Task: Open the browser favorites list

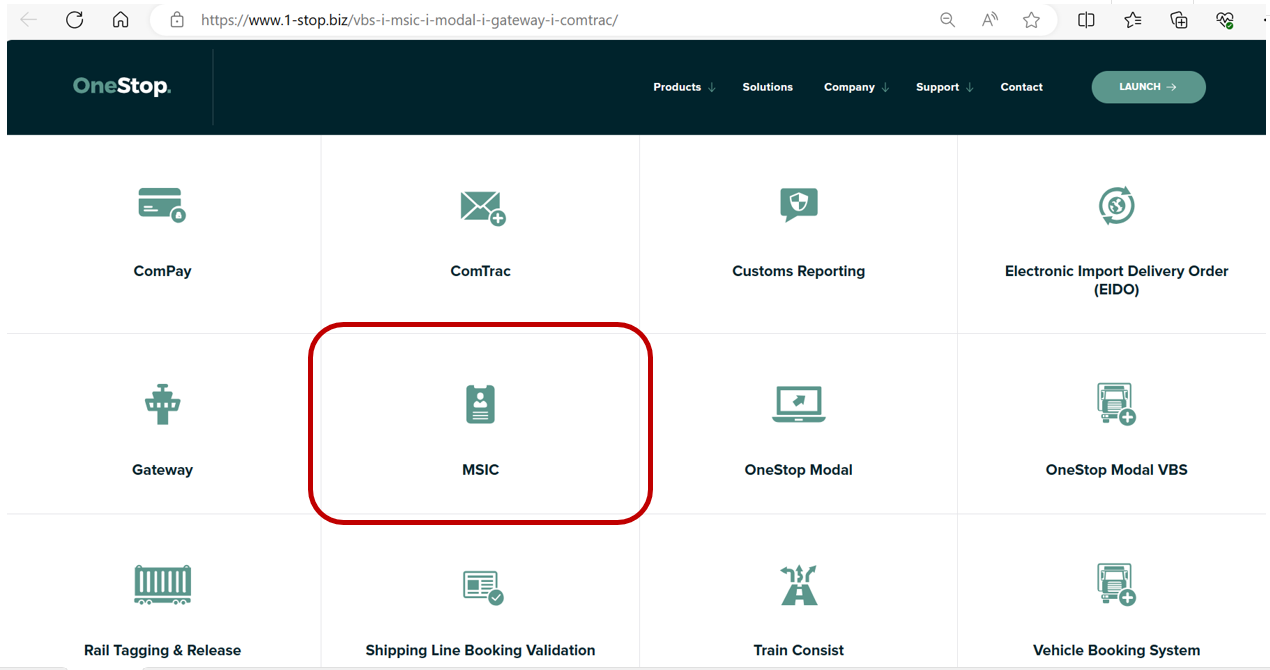Action: [1133, 20]
